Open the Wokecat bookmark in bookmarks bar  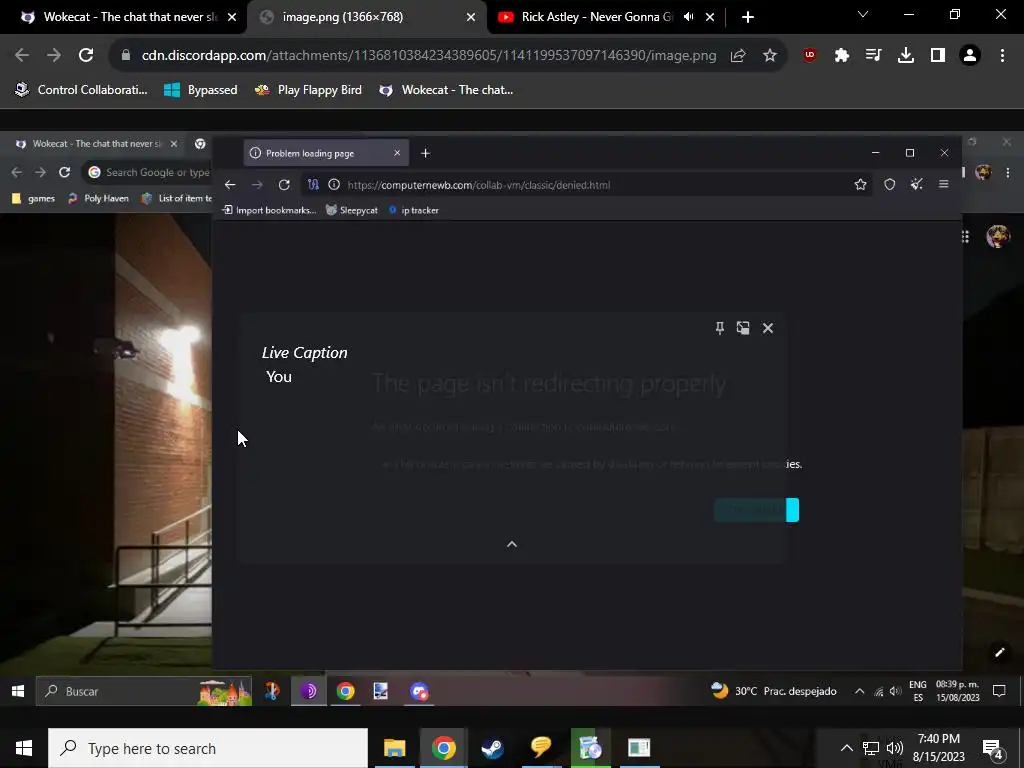click(x=447, y=90)
